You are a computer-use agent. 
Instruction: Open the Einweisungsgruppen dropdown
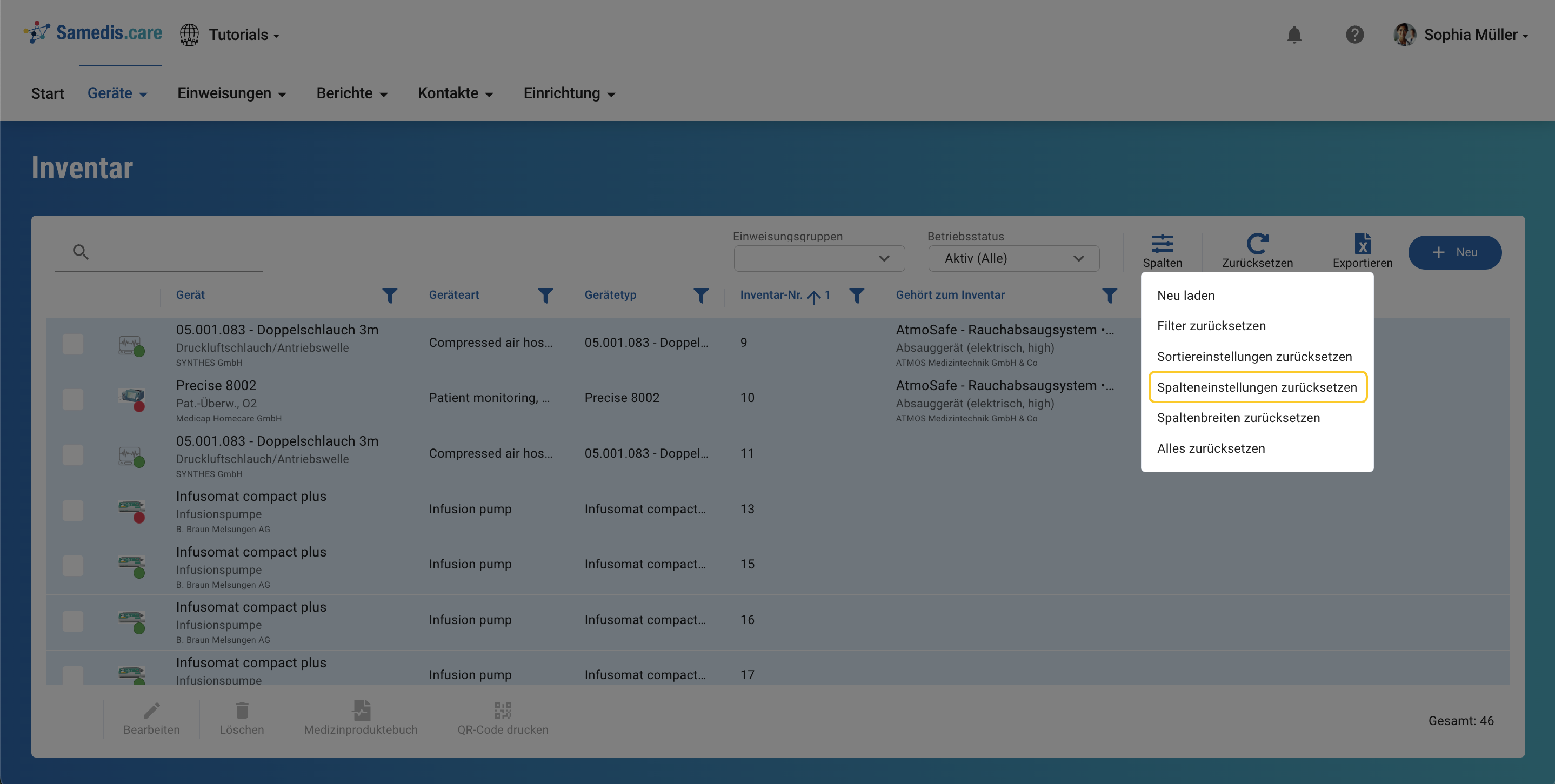[818, 258]
